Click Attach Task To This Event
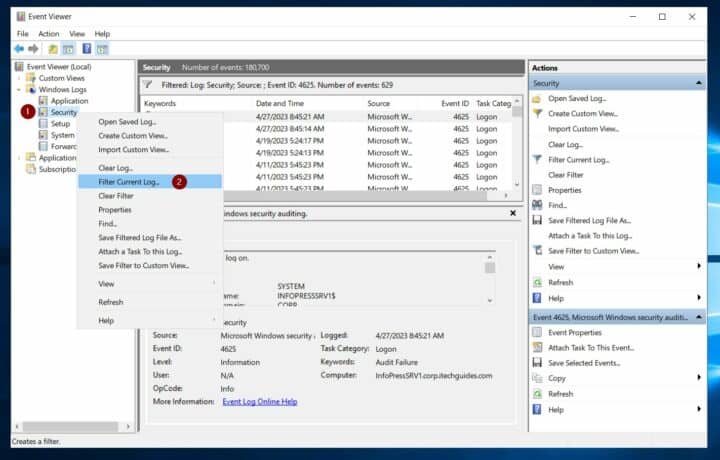 pyautogui.click(x=593, y=347)
